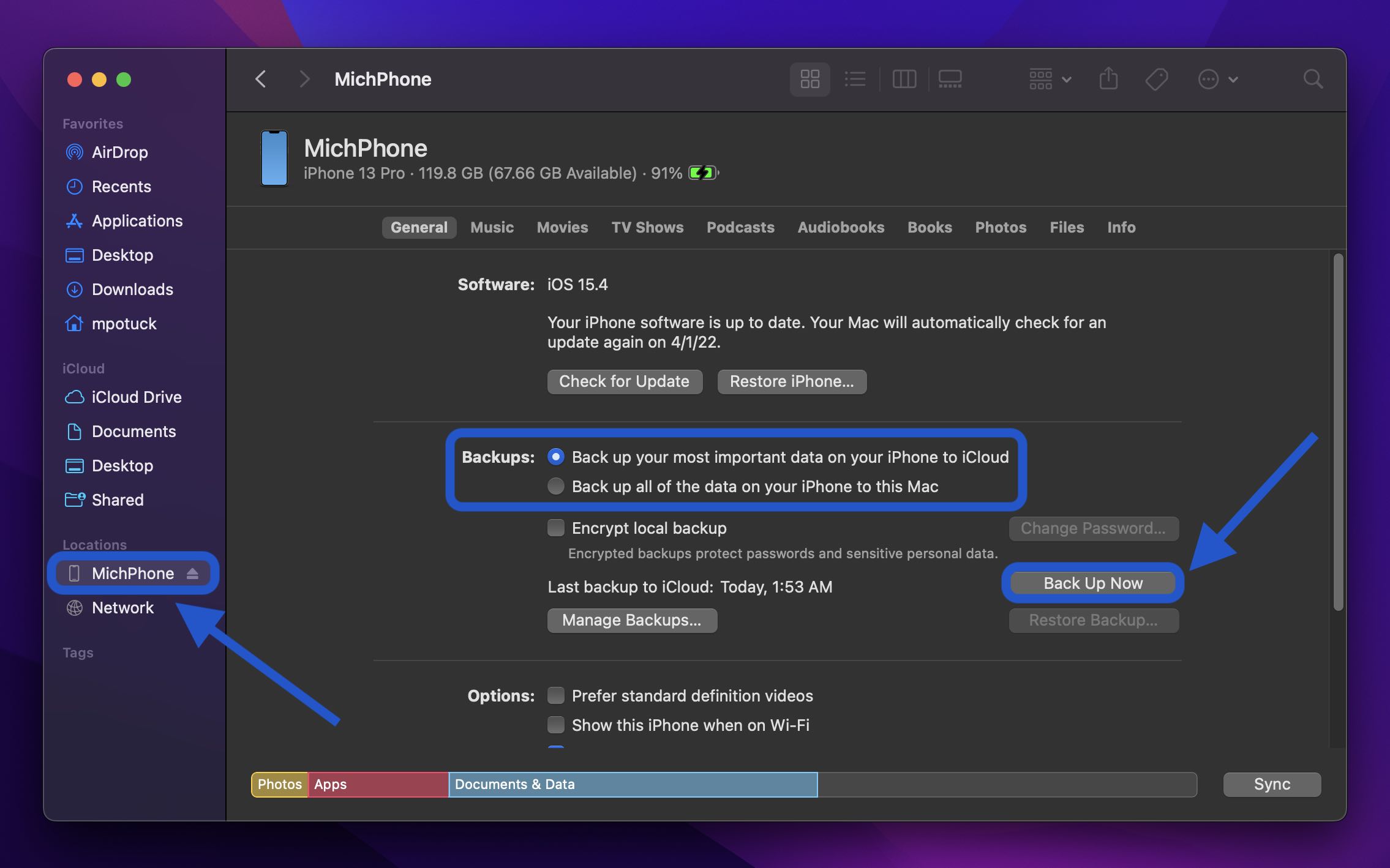Switch to the Files tab
The image size is (1390, 868).
click(x=1066, y=227)
